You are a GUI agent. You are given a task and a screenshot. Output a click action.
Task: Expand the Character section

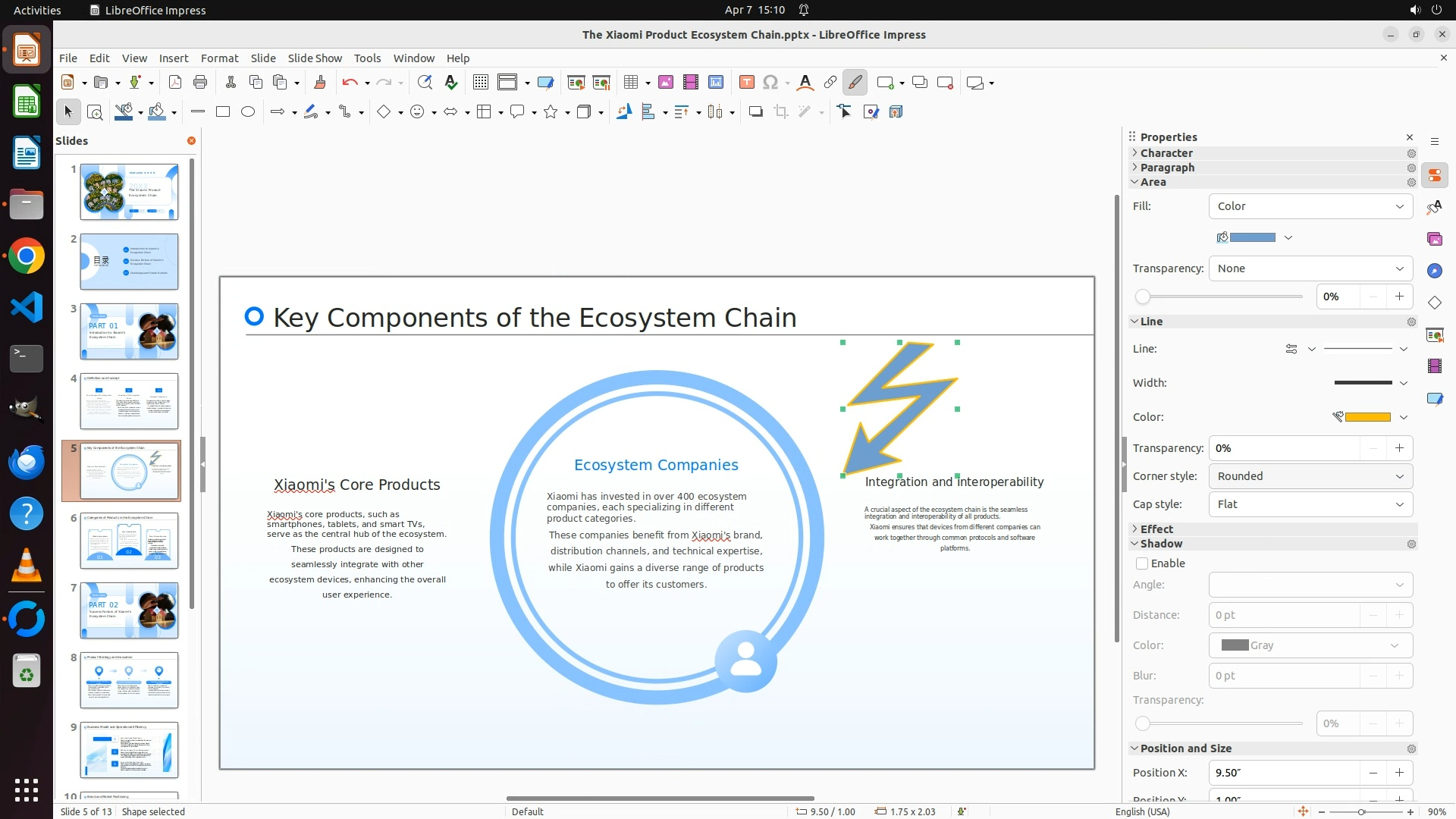(x=1166, y=153)
